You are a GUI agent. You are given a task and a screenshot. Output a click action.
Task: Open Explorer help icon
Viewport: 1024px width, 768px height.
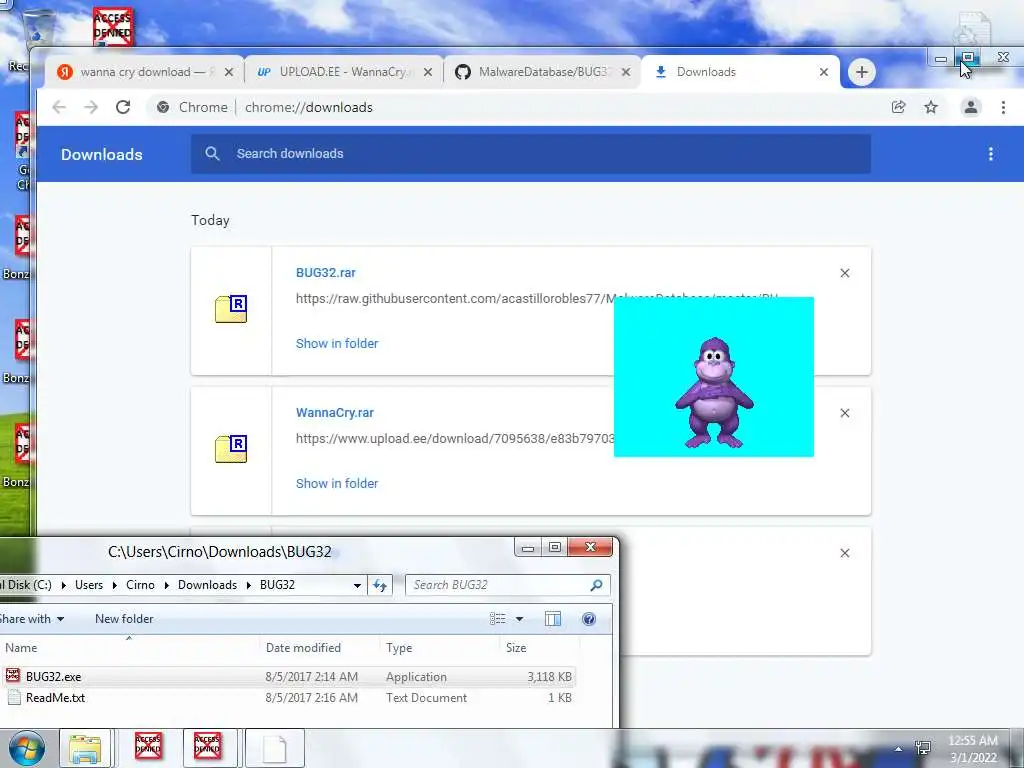(x=588, y=618)
